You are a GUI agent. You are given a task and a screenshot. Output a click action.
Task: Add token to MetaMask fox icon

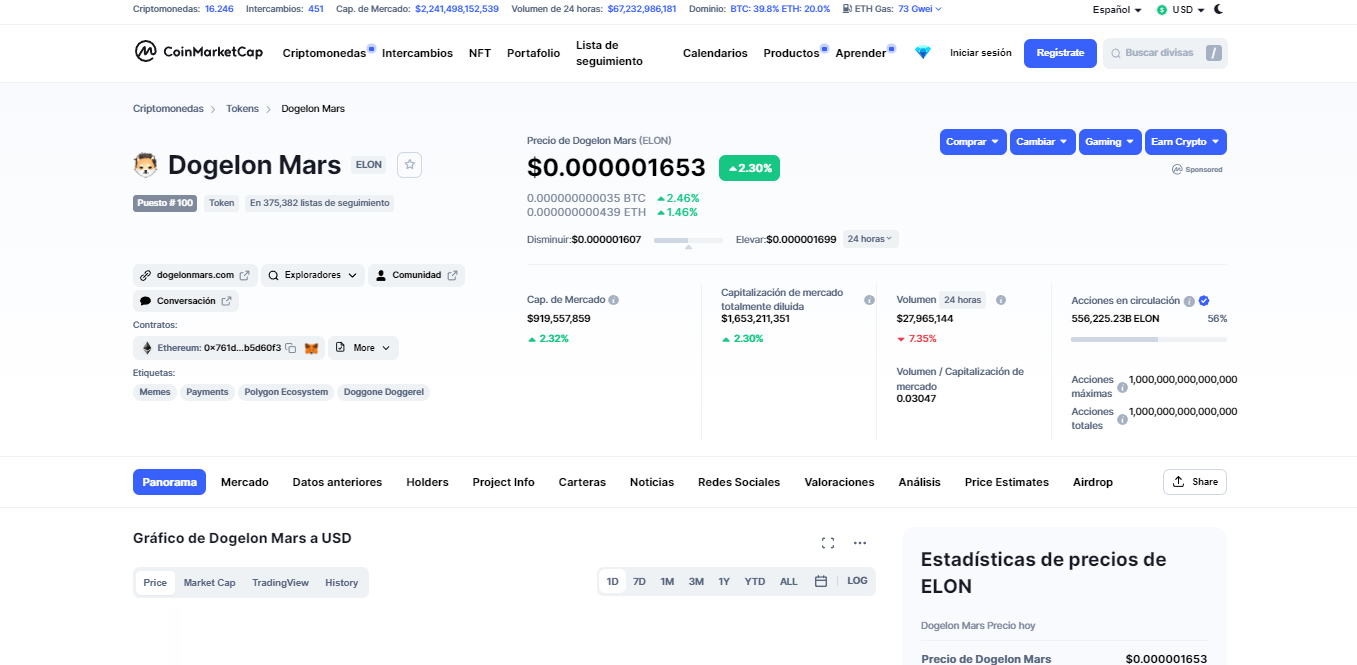(312, 348)
